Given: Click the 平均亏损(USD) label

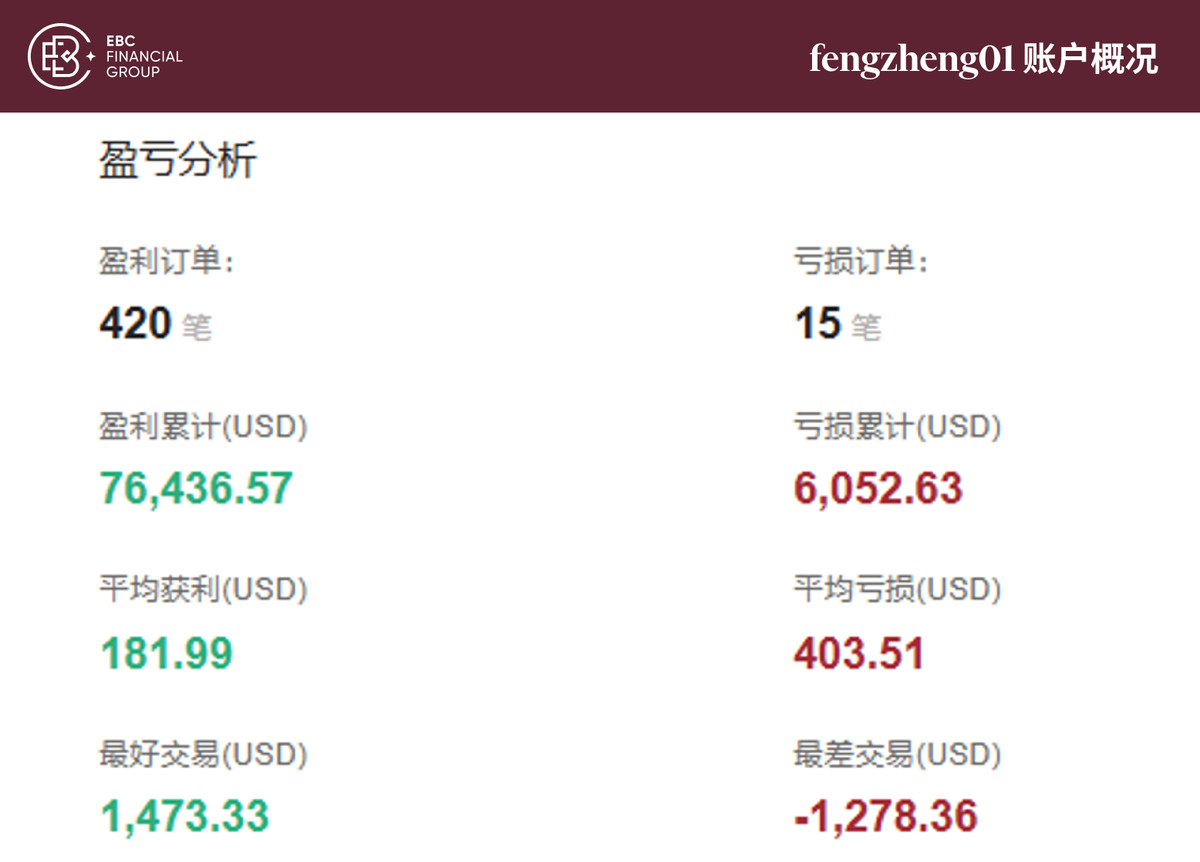Looking at the screenshot, I should pos(897,590).
